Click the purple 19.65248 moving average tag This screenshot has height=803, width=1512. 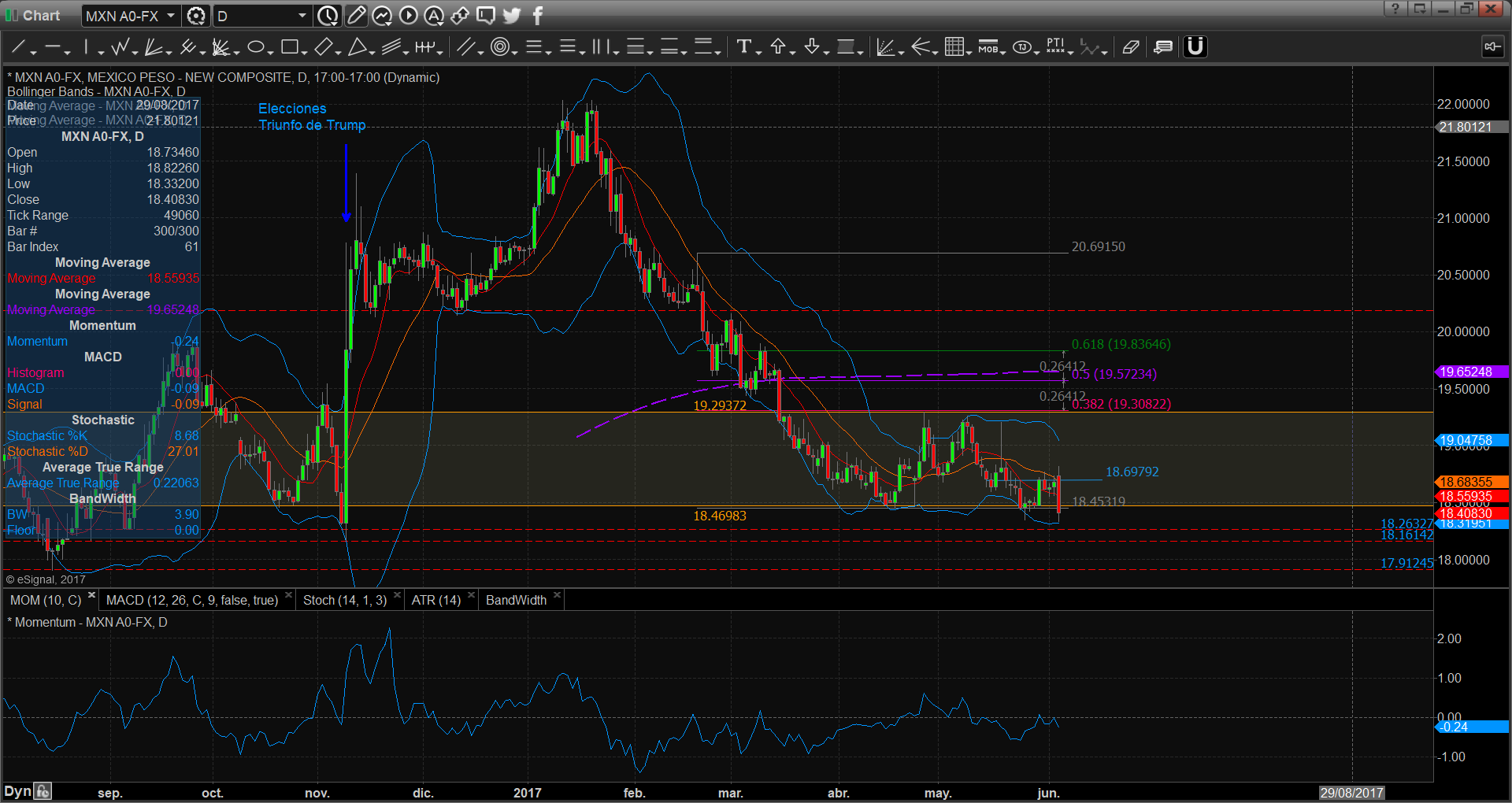[1472, 372]
